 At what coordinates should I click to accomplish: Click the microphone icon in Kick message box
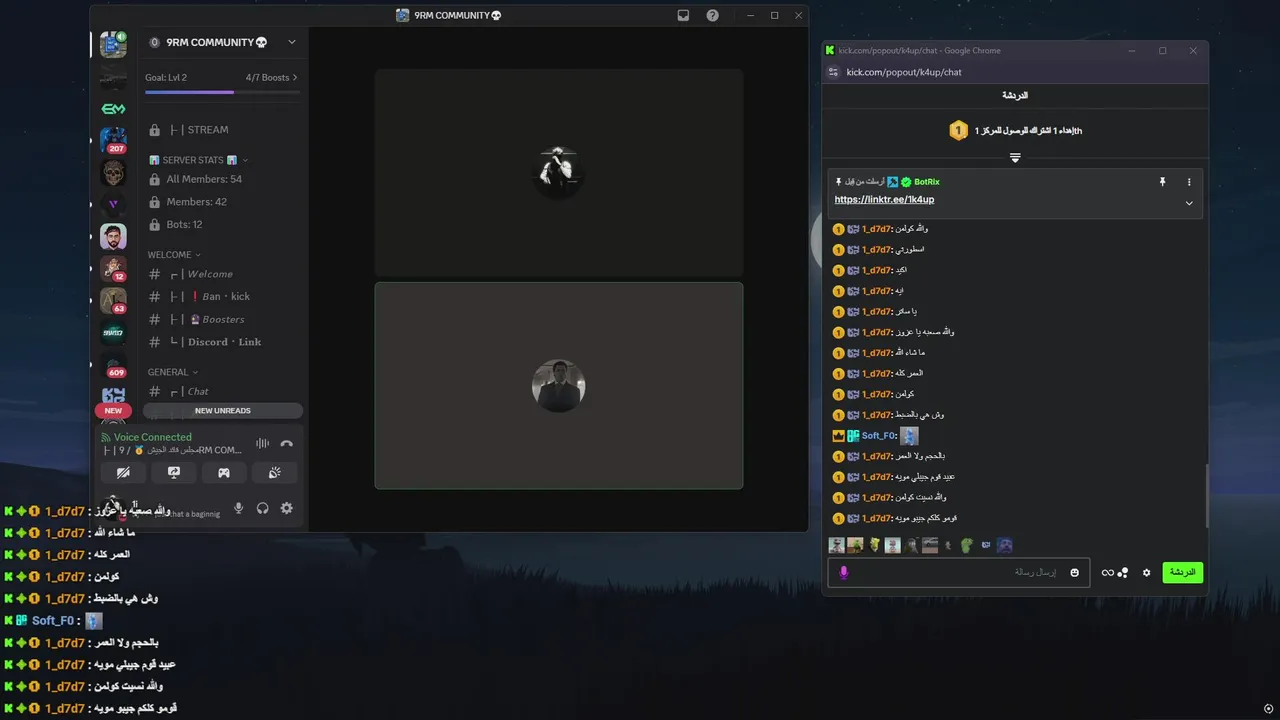(x=843, y=573)
